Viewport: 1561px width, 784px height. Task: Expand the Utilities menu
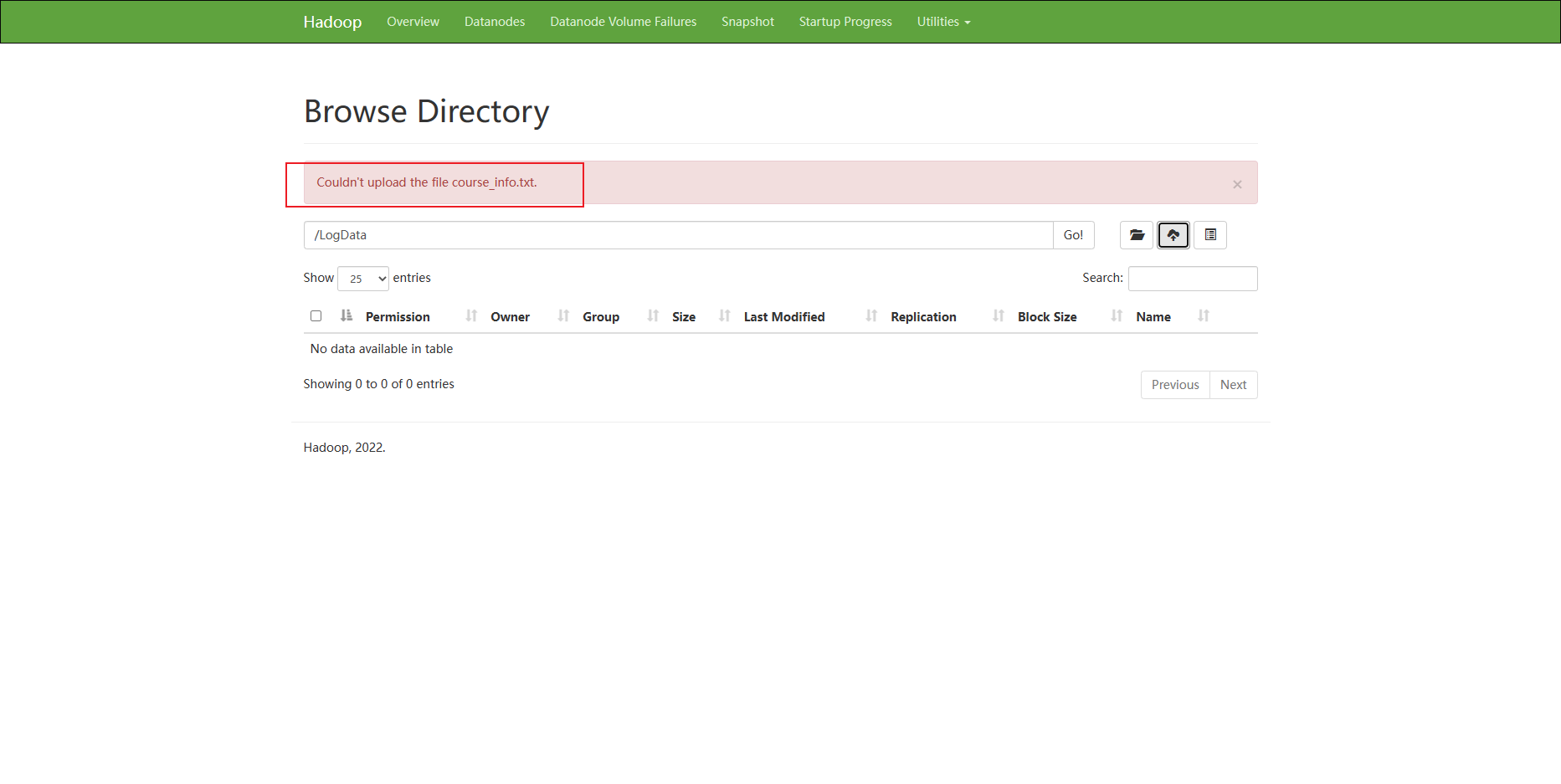[x=943, y=22]
